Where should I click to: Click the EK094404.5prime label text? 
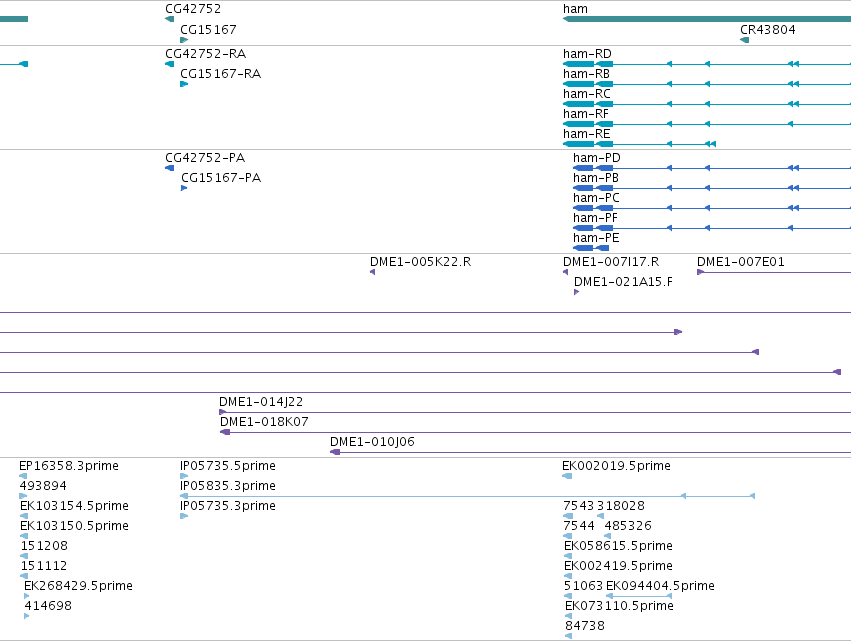pyautogui.click(x=660, y=586)
